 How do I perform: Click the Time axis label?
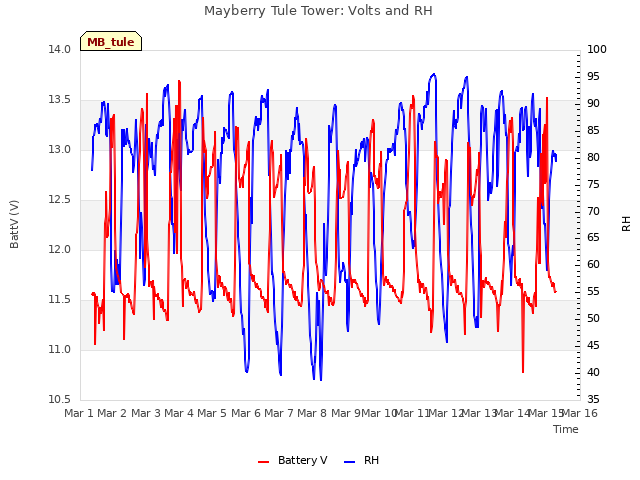[x=566, y=429]
